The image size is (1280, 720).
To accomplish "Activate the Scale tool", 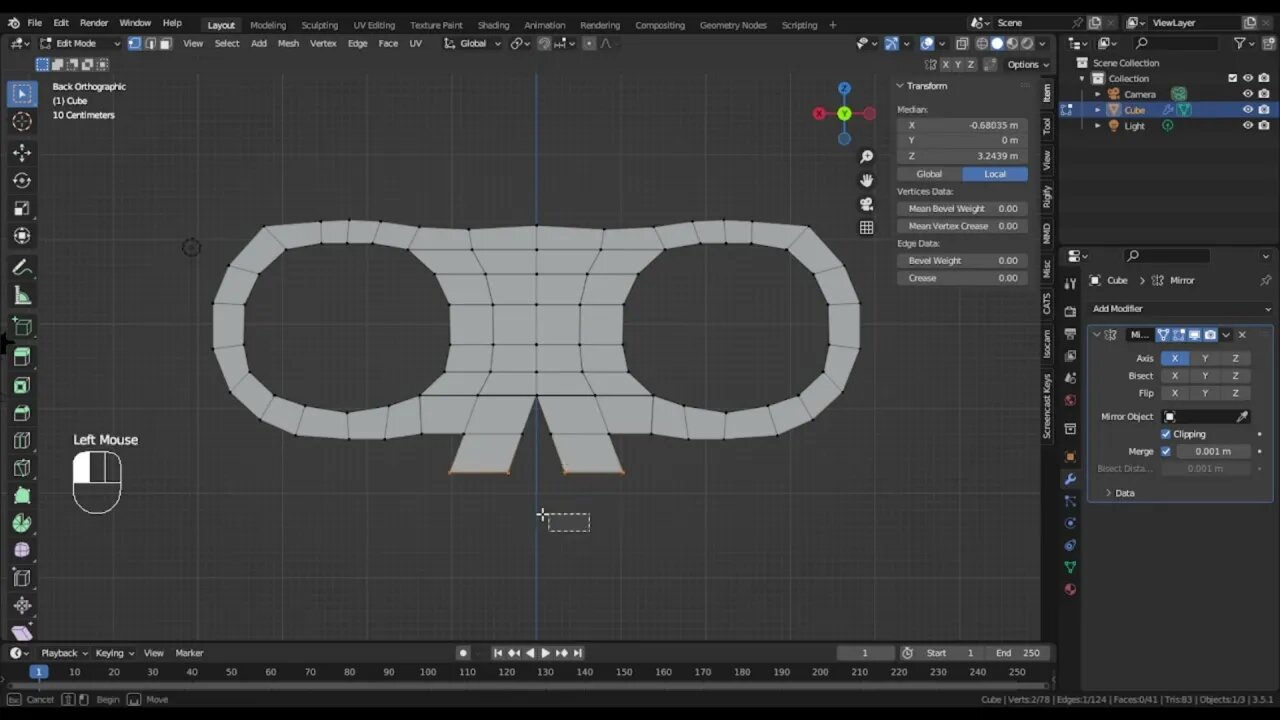I will (21, 208).
